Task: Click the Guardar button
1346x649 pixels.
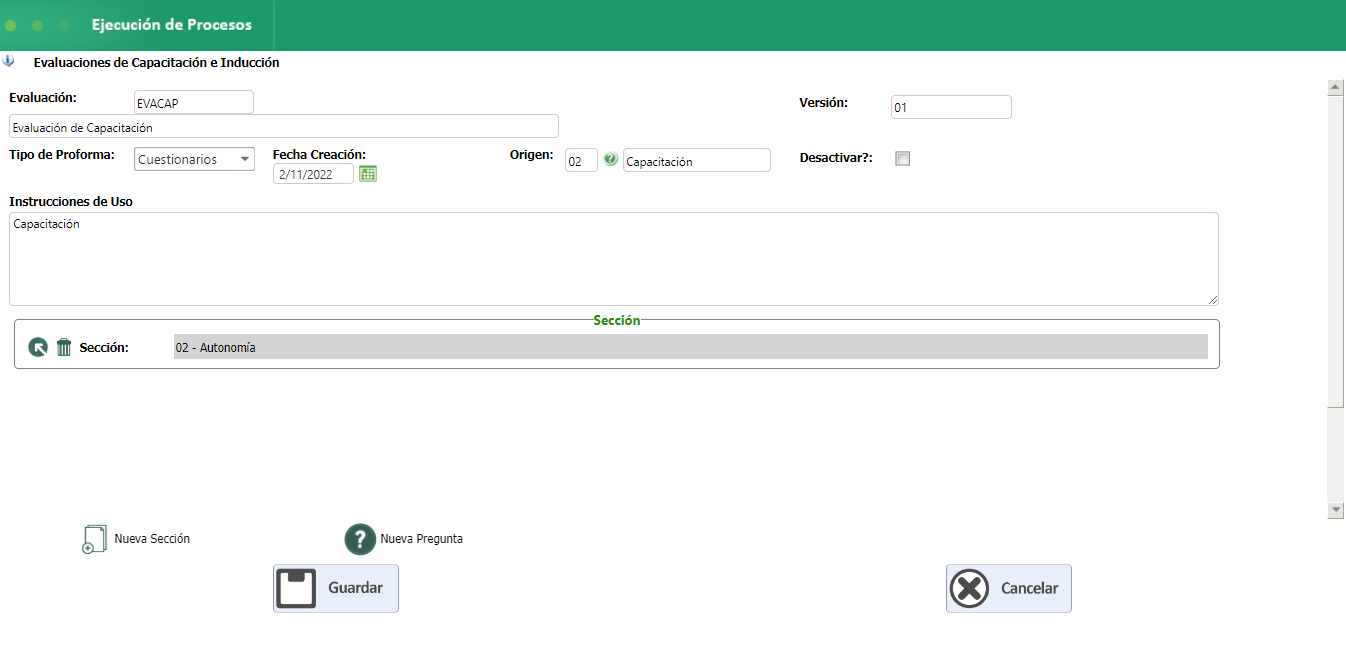Action: coord(336,588)
